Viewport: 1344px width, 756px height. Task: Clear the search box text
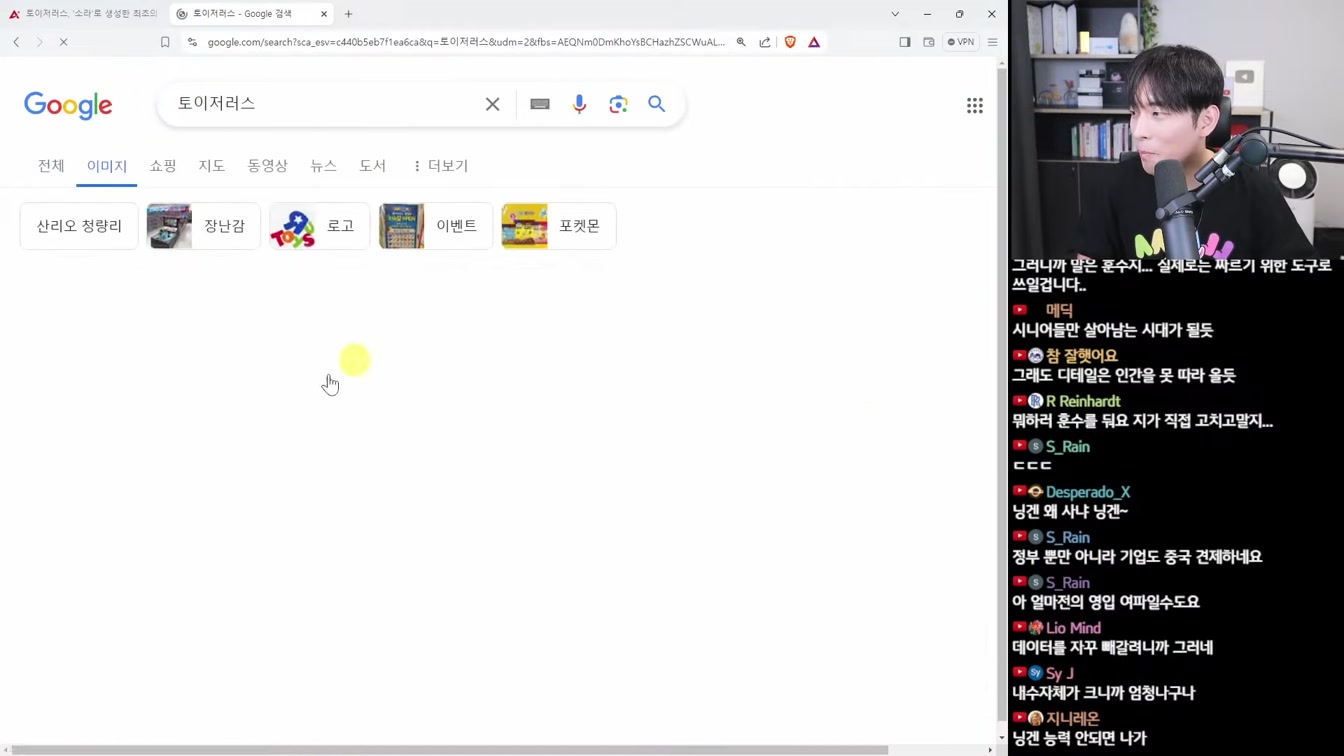click(x=492, y=104)
